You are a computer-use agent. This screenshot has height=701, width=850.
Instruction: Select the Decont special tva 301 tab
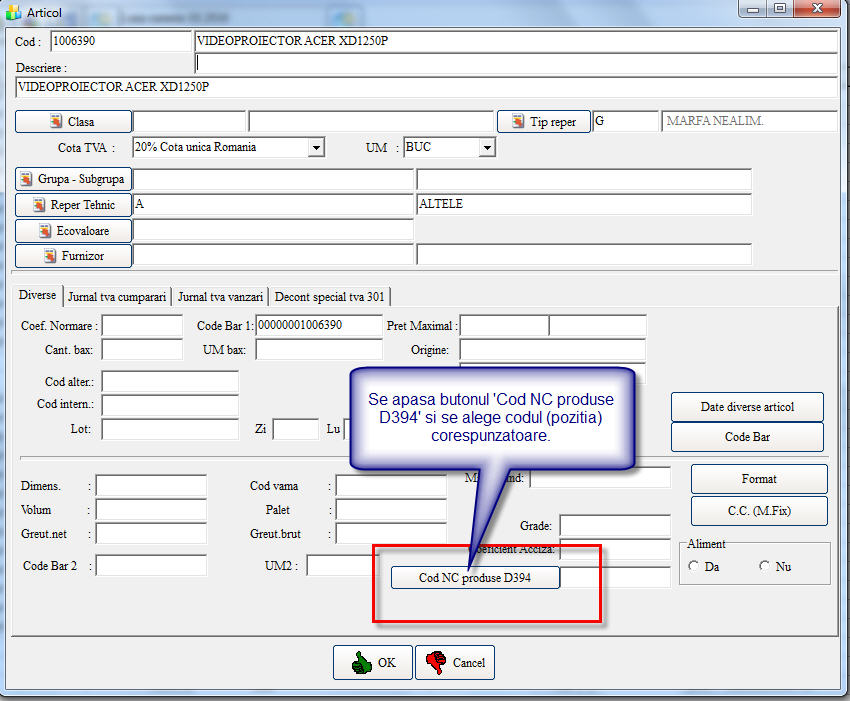click(x=330, y=297)
